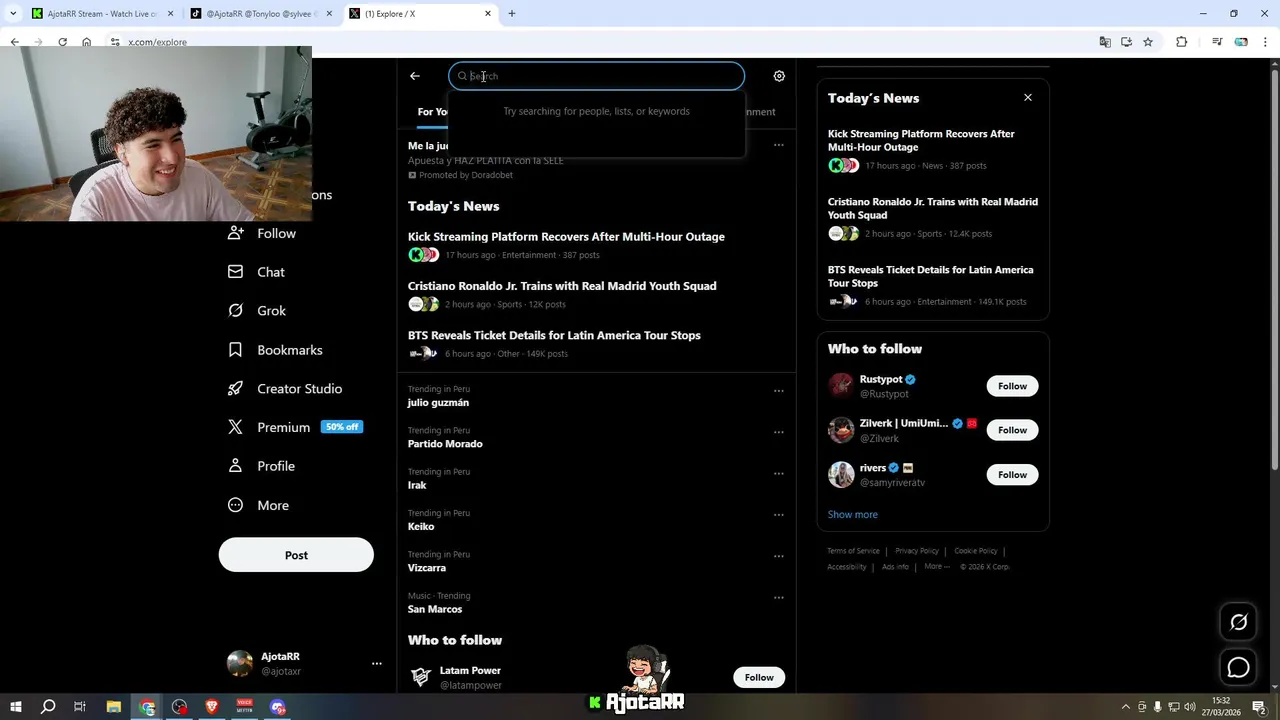The width and height of the screenshot is (1280, 720).
Task: Open Kick Streaming story in Today's News side panel
Action: pos(921,140)
